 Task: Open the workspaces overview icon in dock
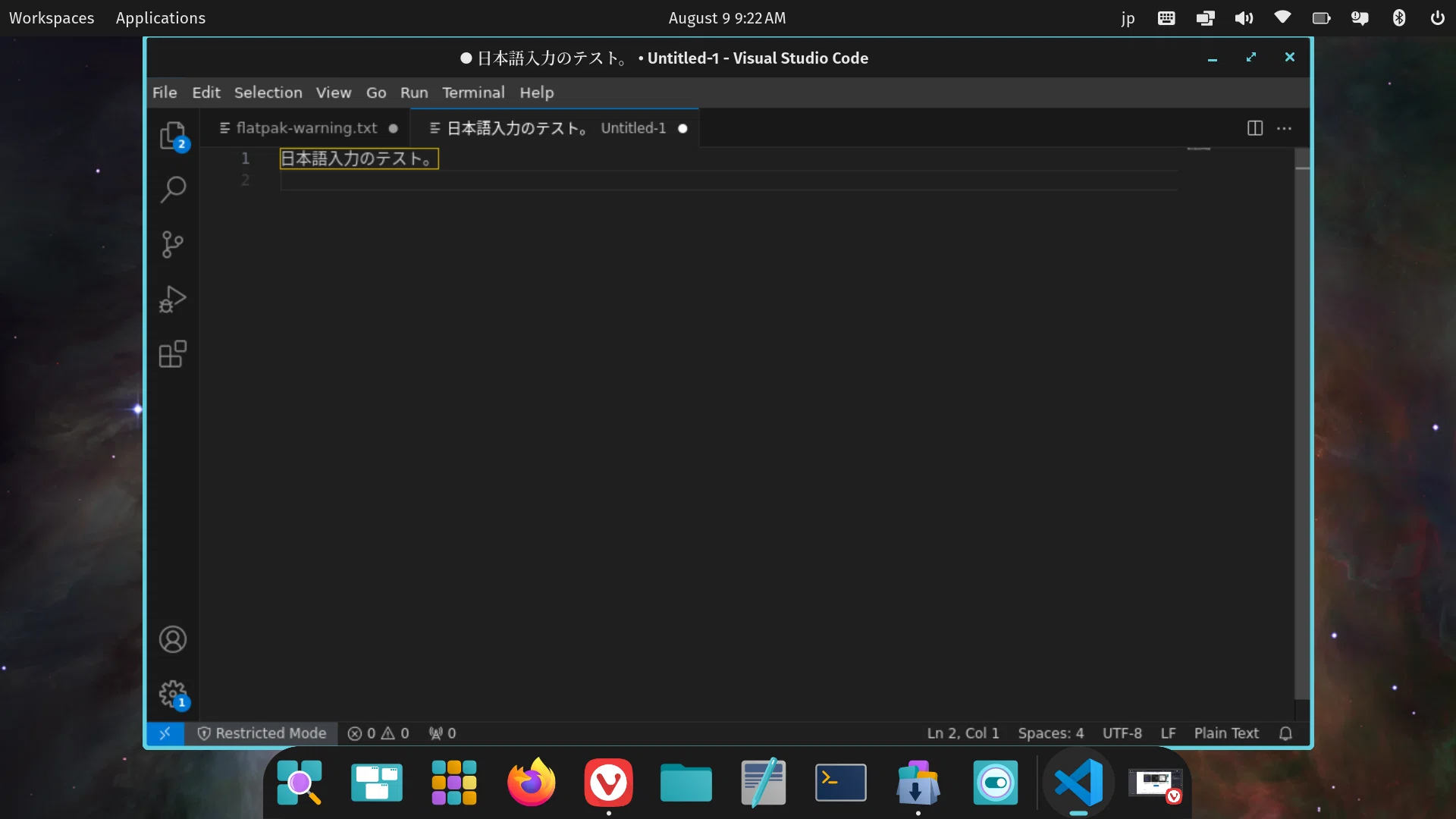[x=376, y=783]
